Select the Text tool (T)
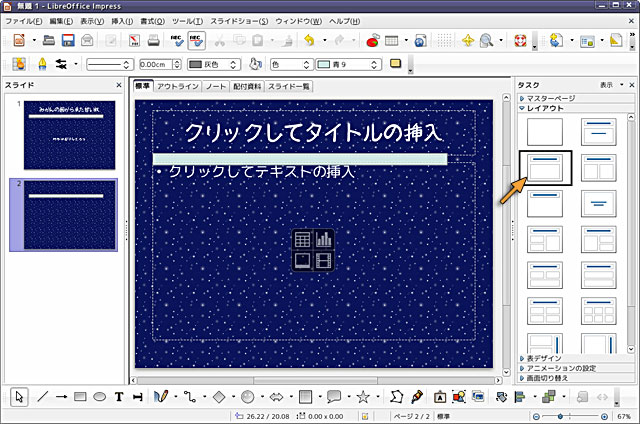 (119, 397)
